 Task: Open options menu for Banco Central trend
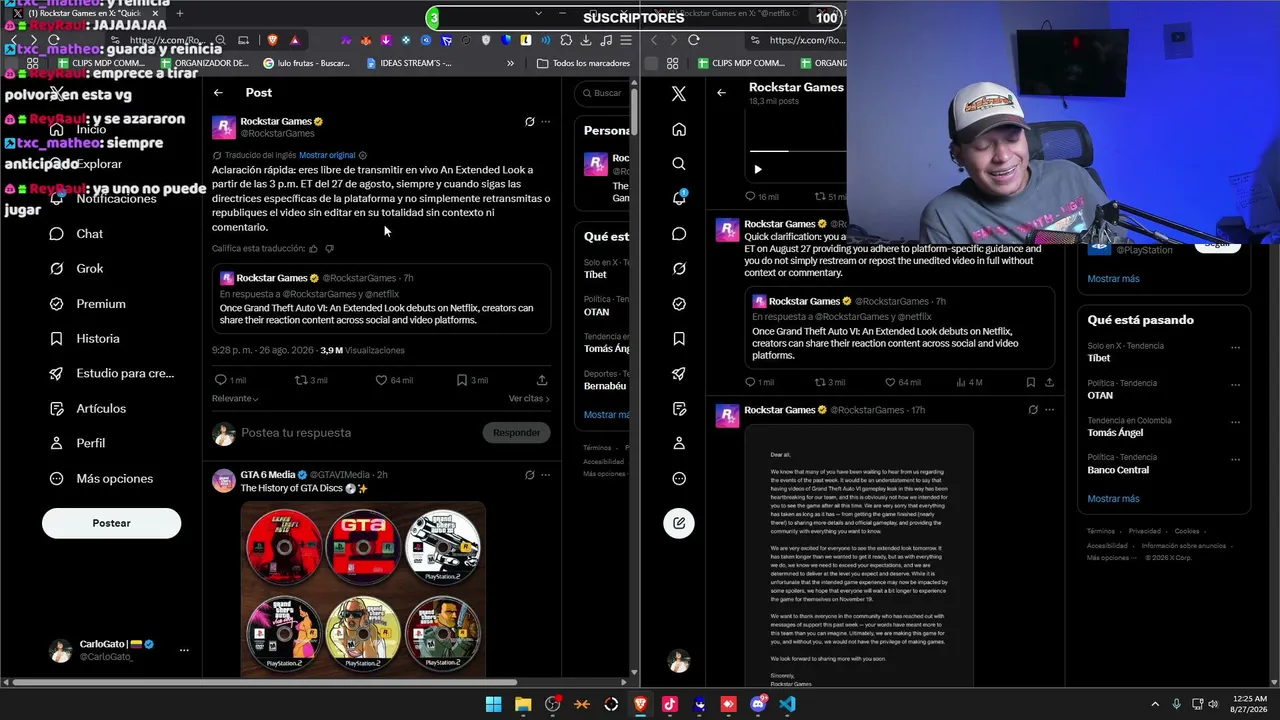point(1236,458)
